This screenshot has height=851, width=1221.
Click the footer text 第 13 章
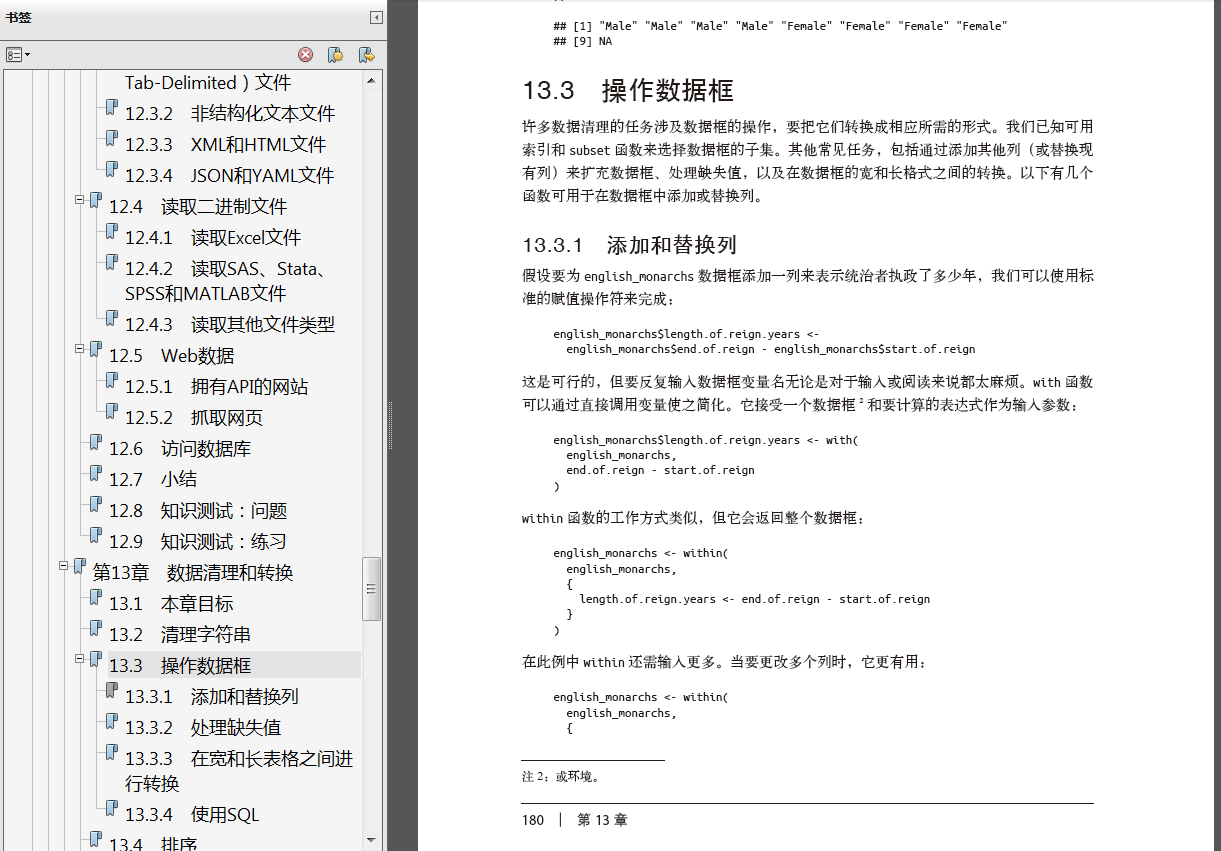(x=602, y=820)
